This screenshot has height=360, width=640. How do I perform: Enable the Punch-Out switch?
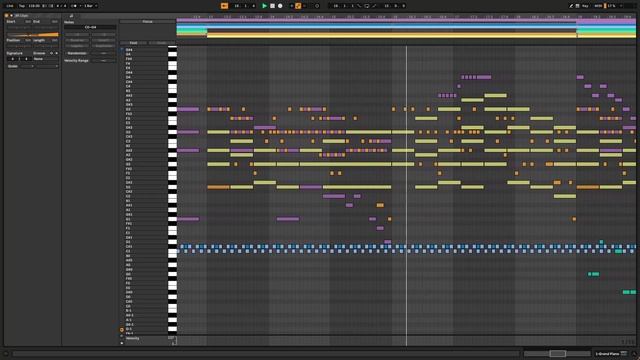point(374,6)
